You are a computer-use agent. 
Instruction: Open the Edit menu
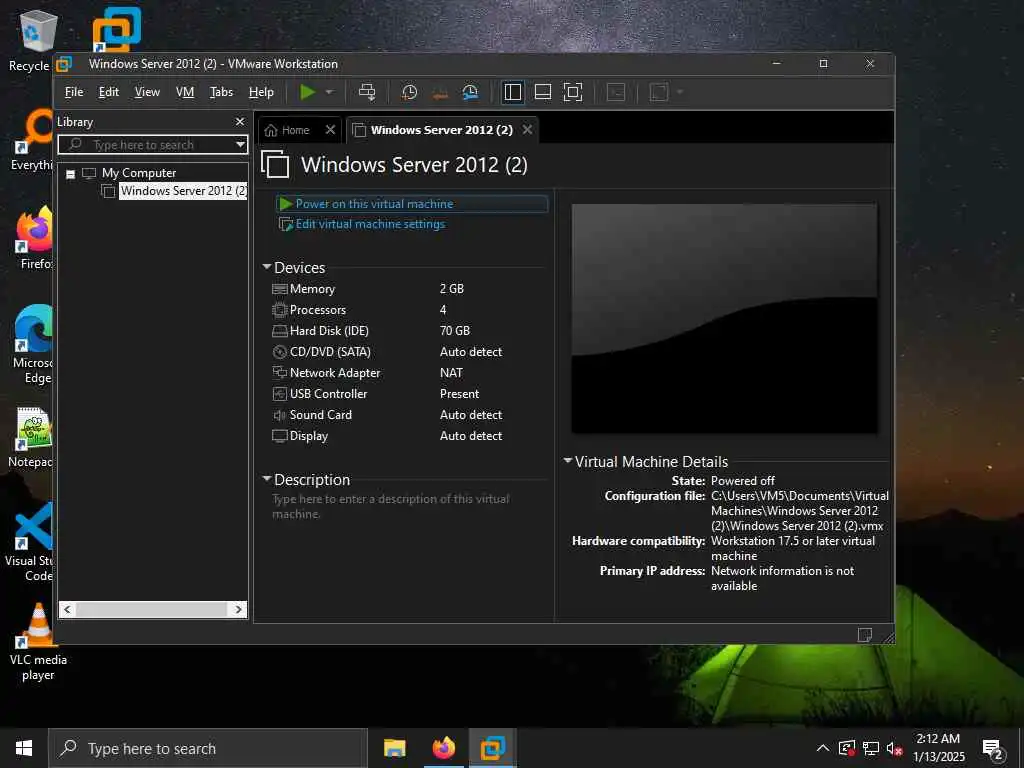click(108, 92)
